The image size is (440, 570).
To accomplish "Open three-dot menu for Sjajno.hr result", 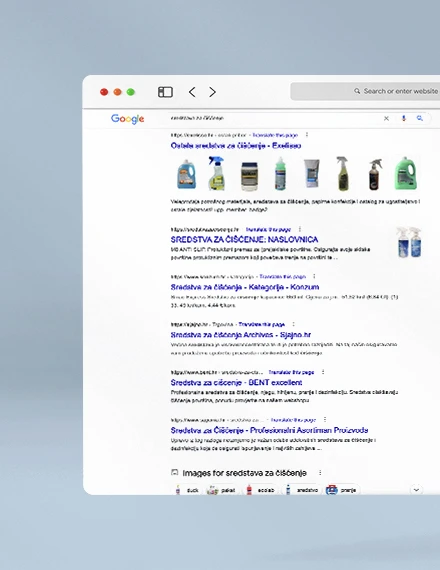I will point(293,324).
